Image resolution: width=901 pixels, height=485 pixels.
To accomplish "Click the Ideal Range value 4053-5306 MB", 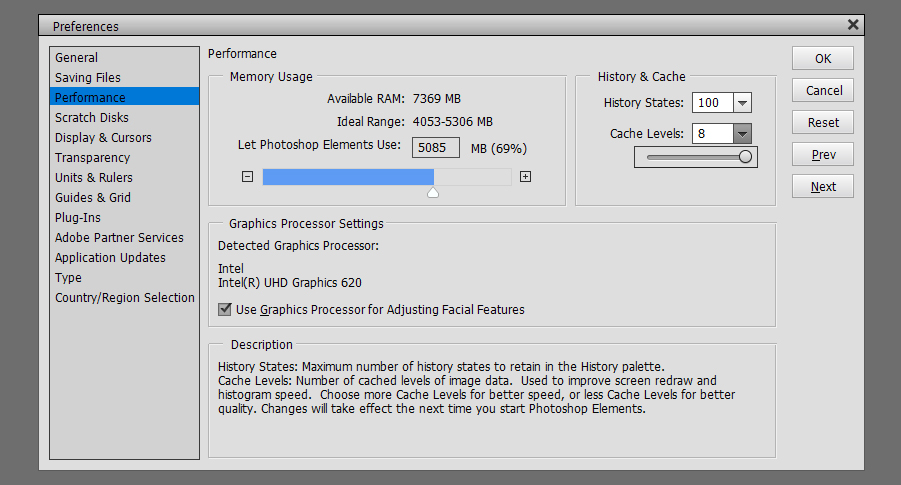I will click(453, 122).
